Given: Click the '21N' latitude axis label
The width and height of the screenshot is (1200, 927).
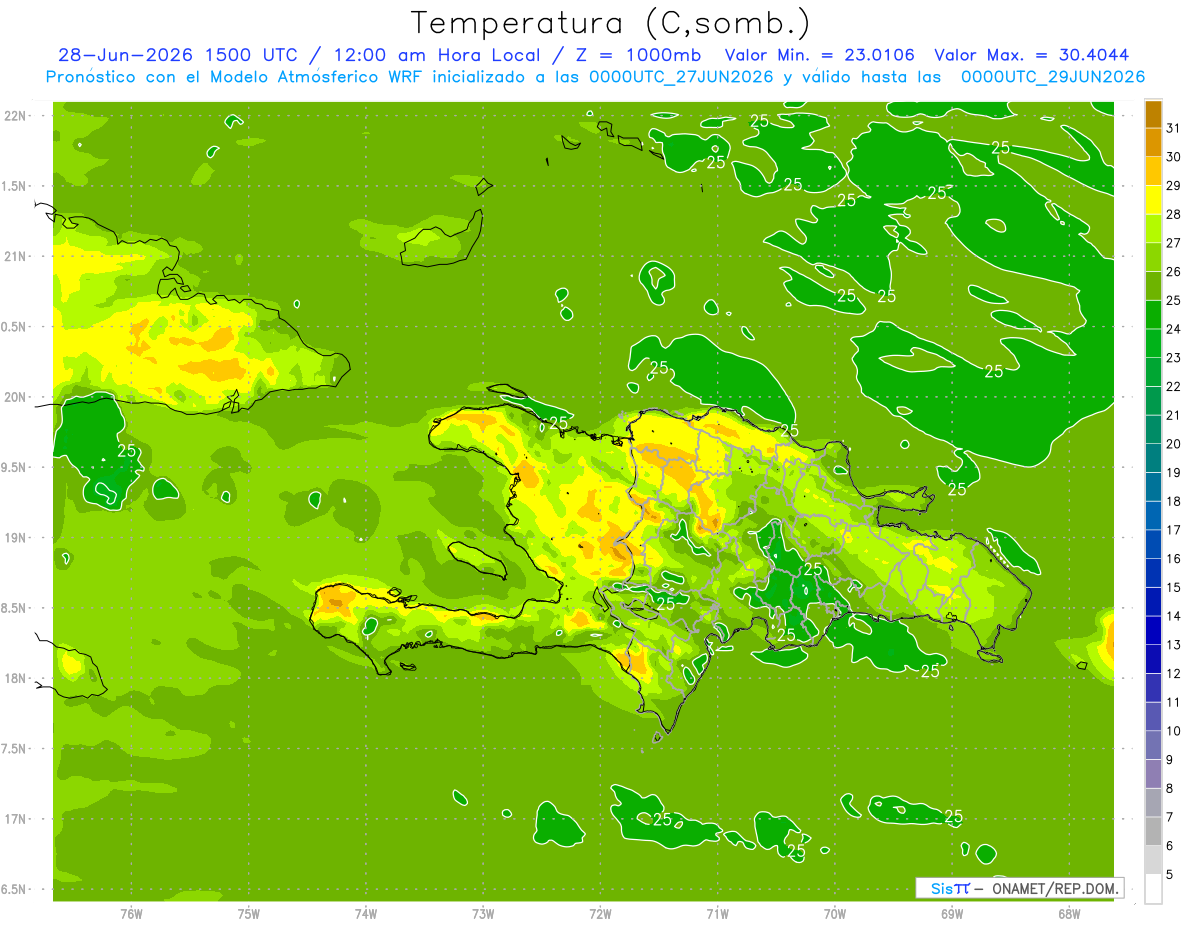Looking at the screenshot, I should click(16, 256).
